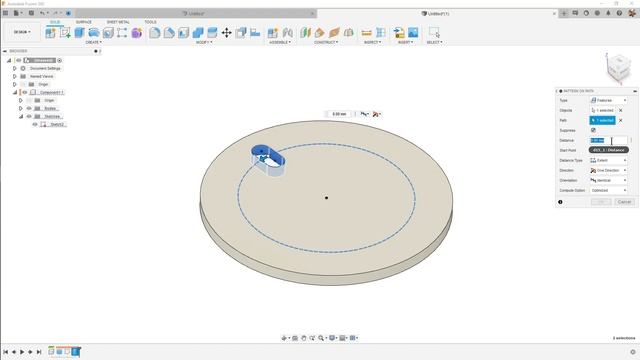
Task: Open the Type dropdown showing Features
Action: point(608,100)
